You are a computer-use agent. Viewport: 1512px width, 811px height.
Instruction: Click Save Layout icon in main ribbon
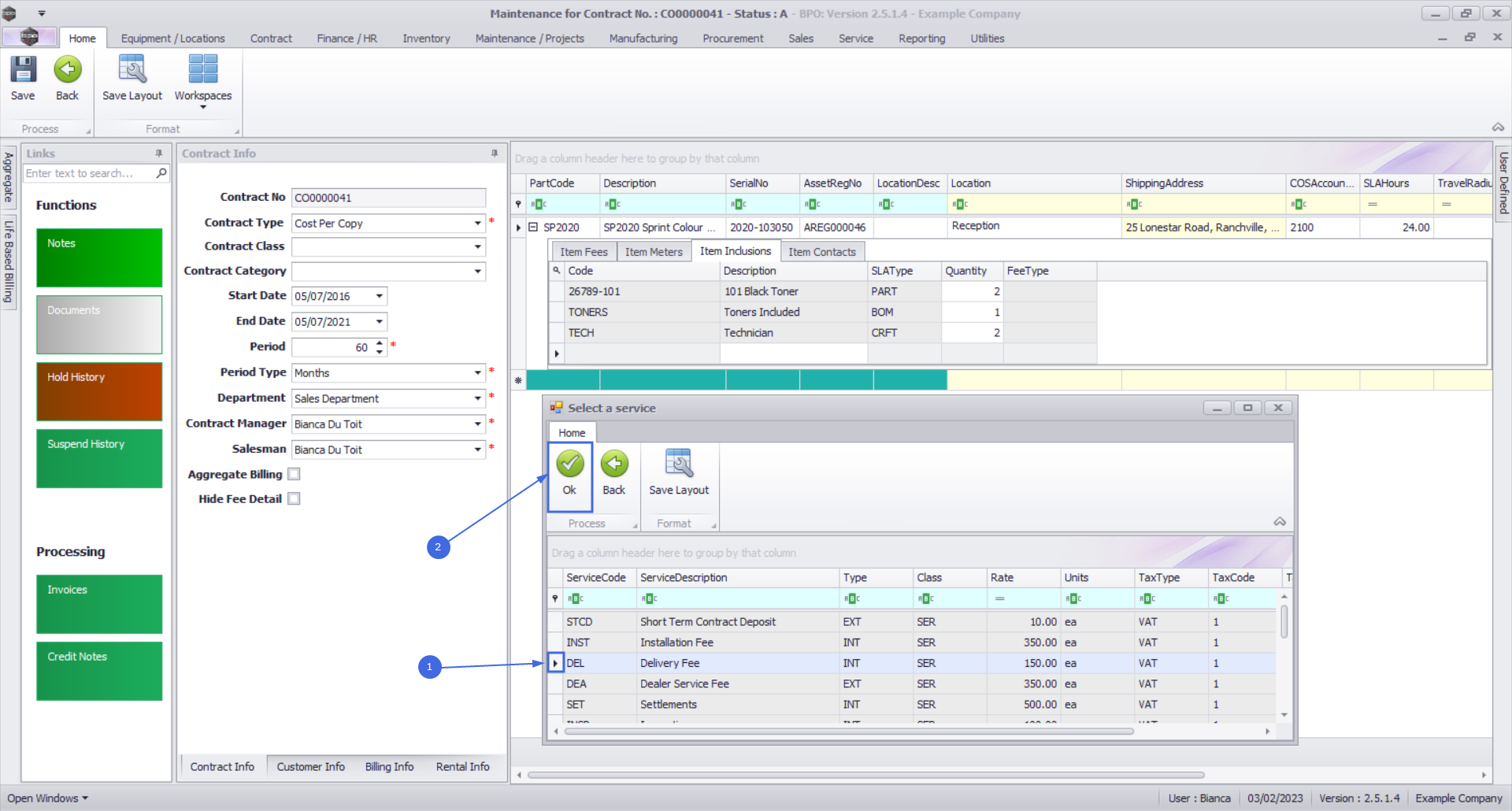[x=132, y=70]
